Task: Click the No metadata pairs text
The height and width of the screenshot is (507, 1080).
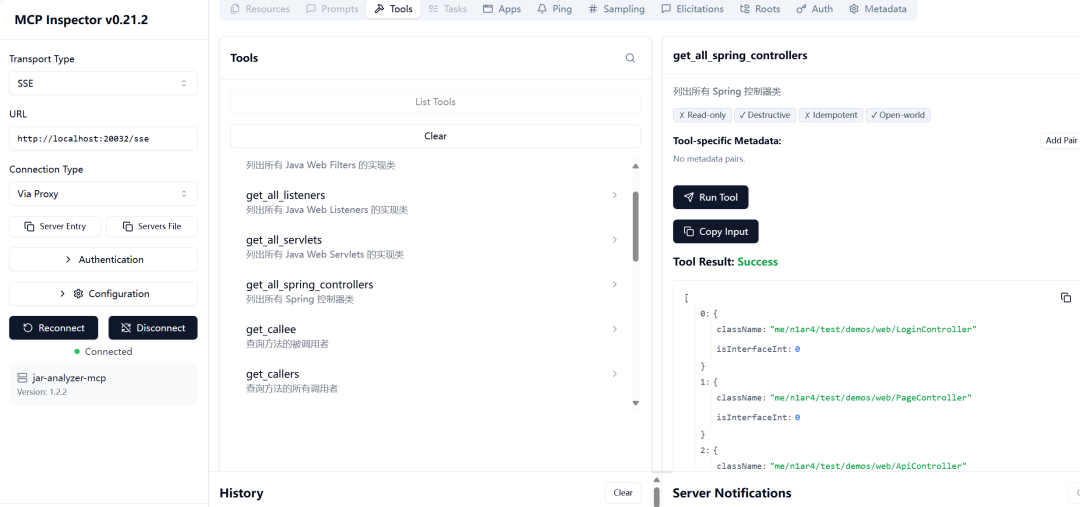Action: [x=709, y=158]
